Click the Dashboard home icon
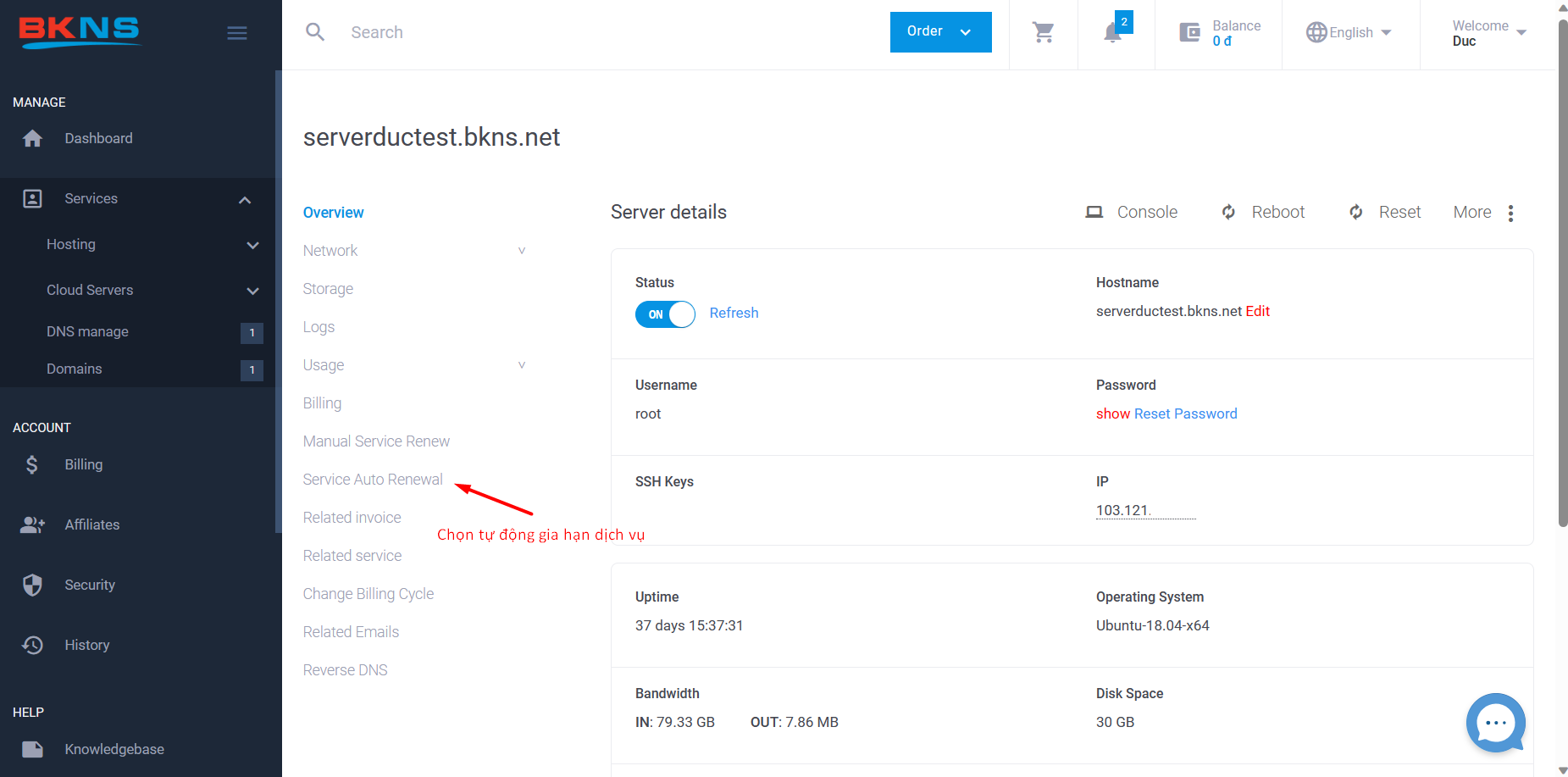The width and height of the screenshot is (1568, 777). tap(32, 138)
